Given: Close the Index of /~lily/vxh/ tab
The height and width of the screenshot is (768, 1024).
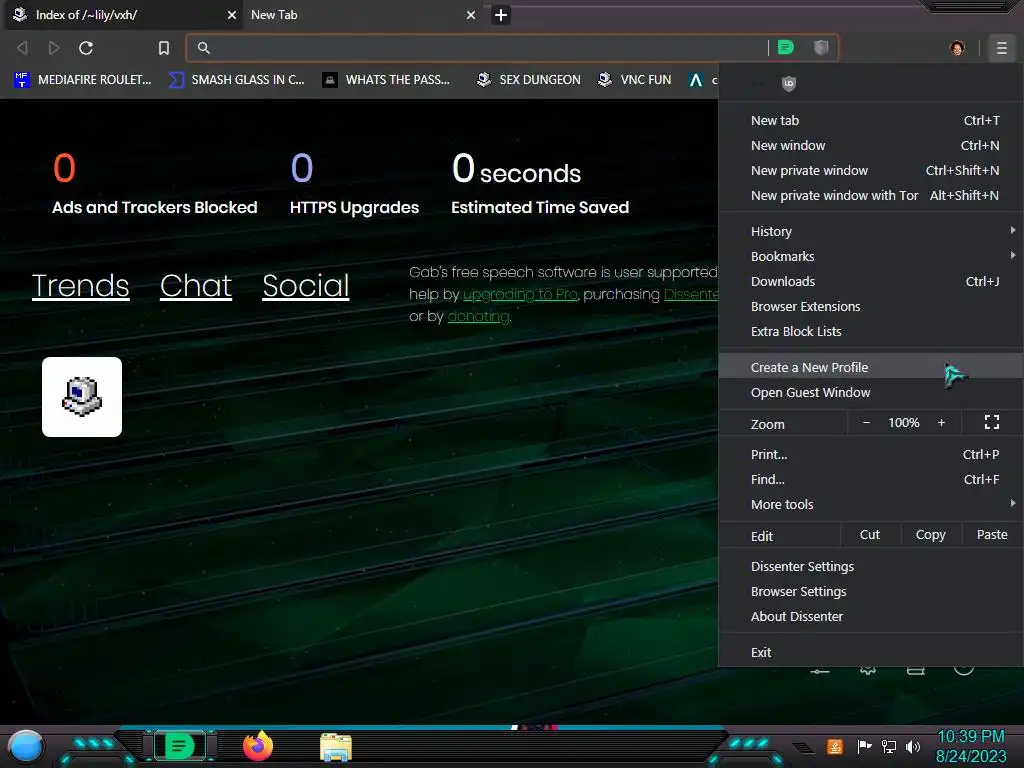Looking at the screenshot, I should (232, 15).
